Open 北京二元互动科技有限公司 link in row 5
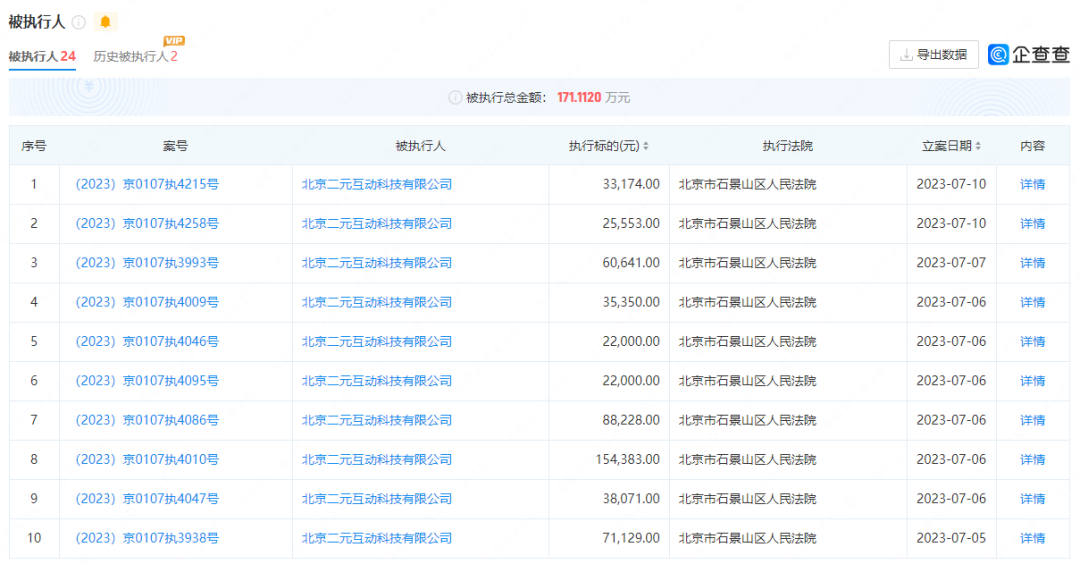The image size is (1080, 564). [x=377, y=342]
